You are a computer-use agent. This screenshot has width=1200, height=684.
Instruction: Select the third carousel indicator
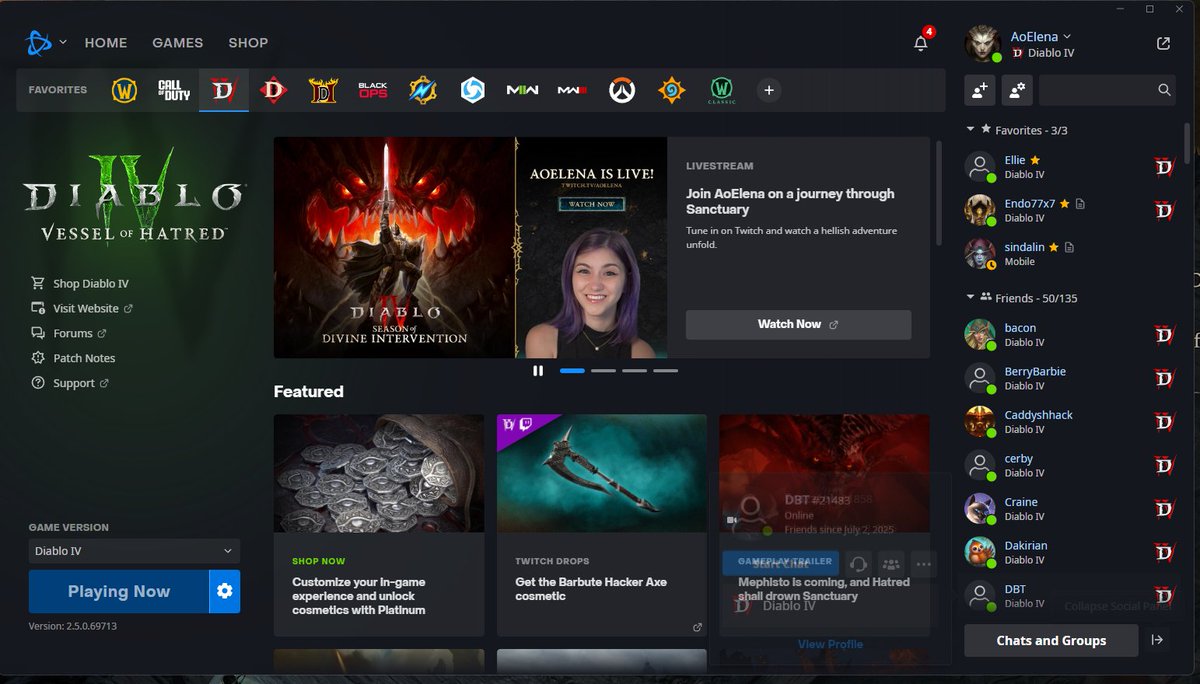pyautogui.click(x=634, y=371)
